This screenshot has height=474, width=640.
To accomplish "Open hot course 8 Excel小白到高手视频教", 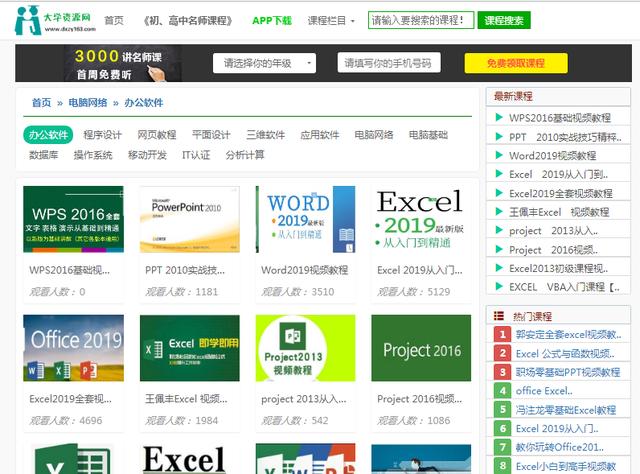I will [x=566, y=466].
